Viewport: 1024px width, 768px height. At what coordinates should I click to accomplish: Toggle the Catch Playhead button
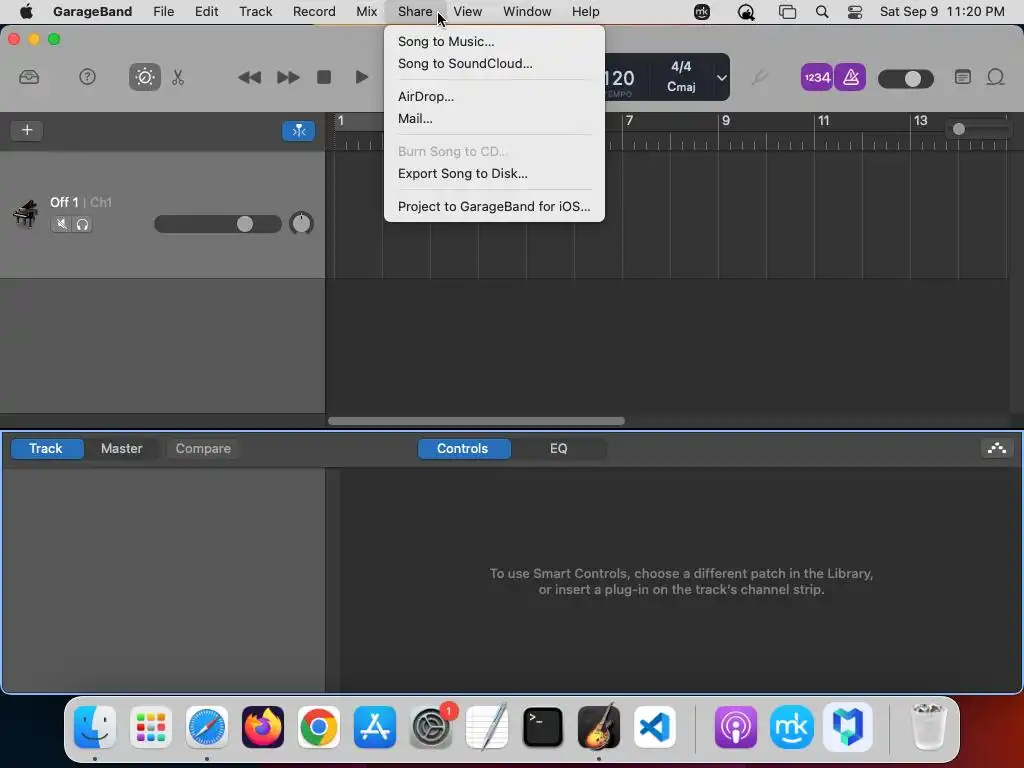click(298, 131)
